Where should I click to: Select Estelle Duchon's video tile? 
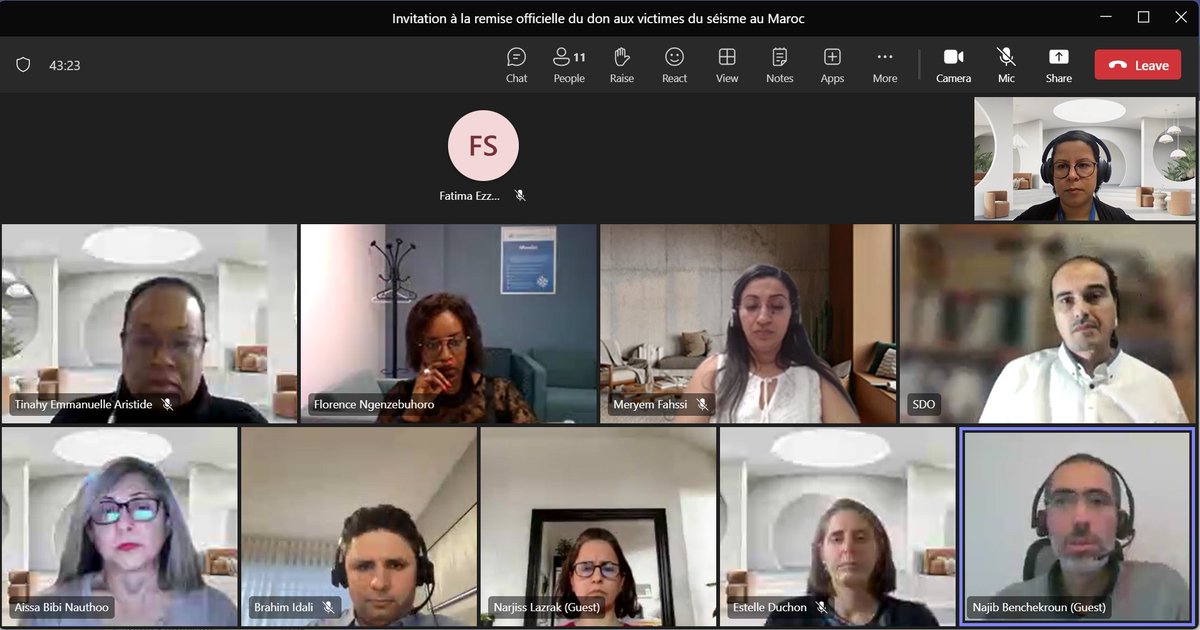(837, 527)
